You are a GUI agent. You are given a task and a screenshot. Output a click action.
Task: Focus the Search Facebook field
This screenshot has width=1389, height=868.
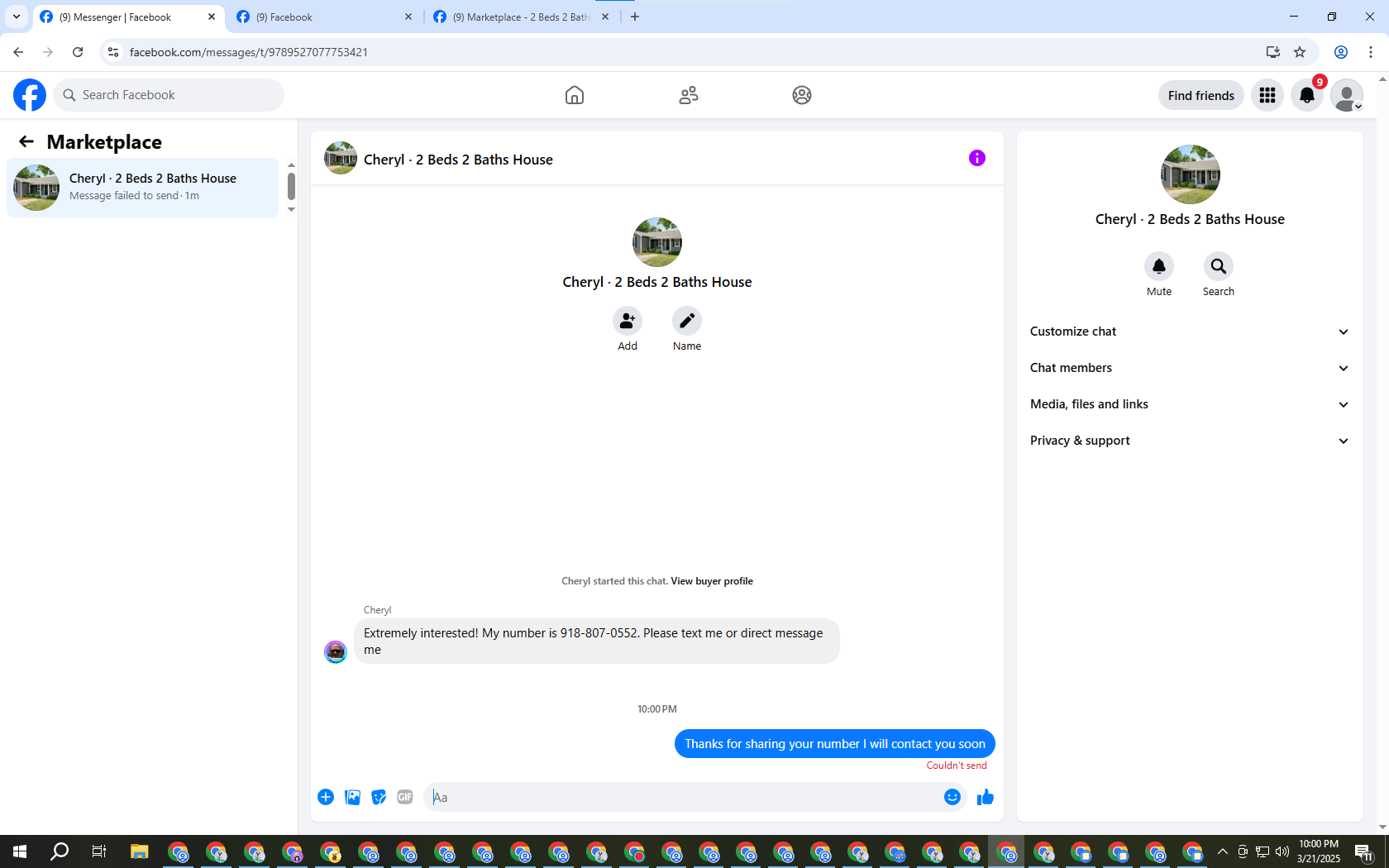(169, 95)
